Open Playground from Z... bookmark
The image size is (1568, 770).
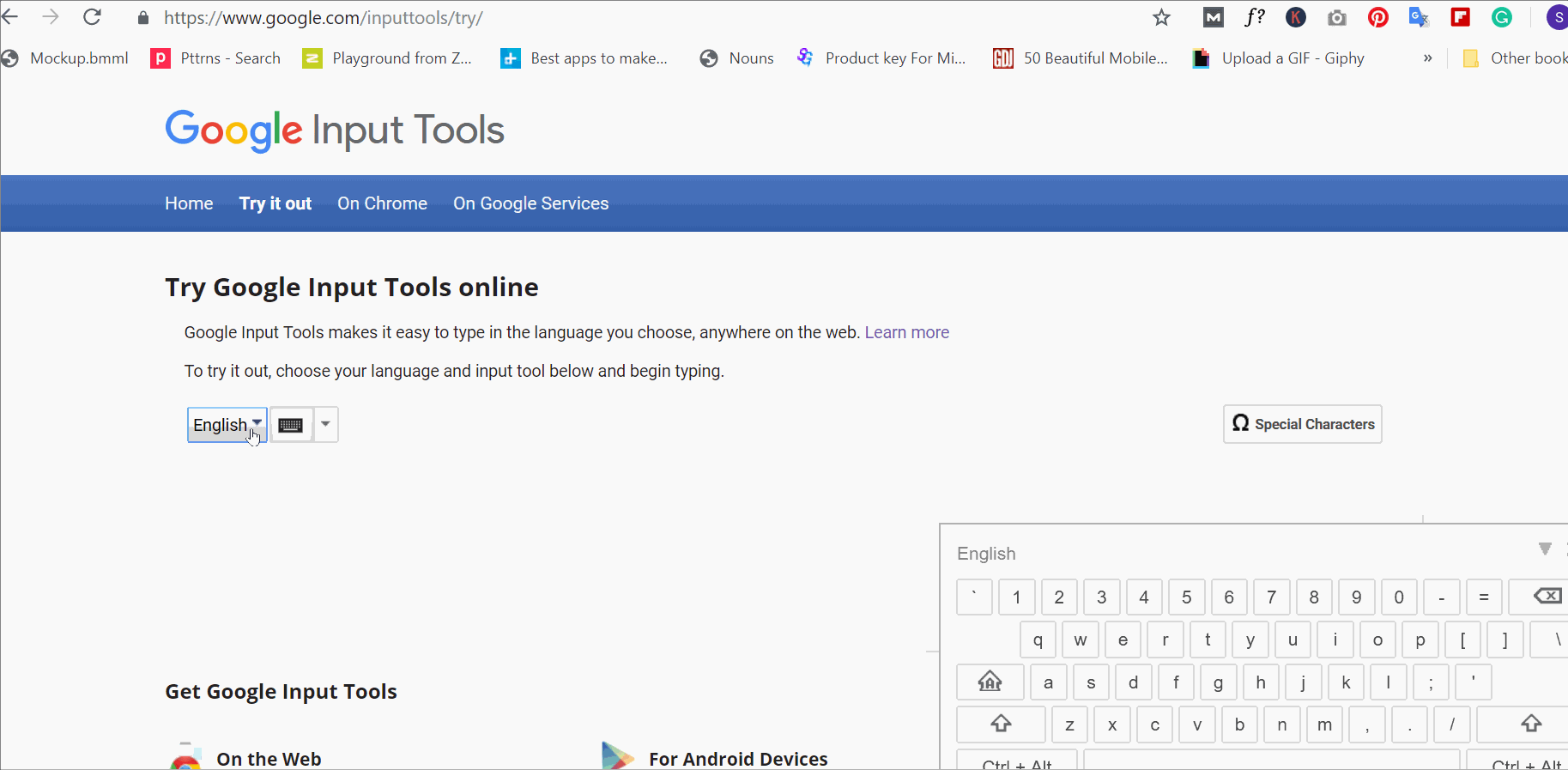click(x=387, y=58)
